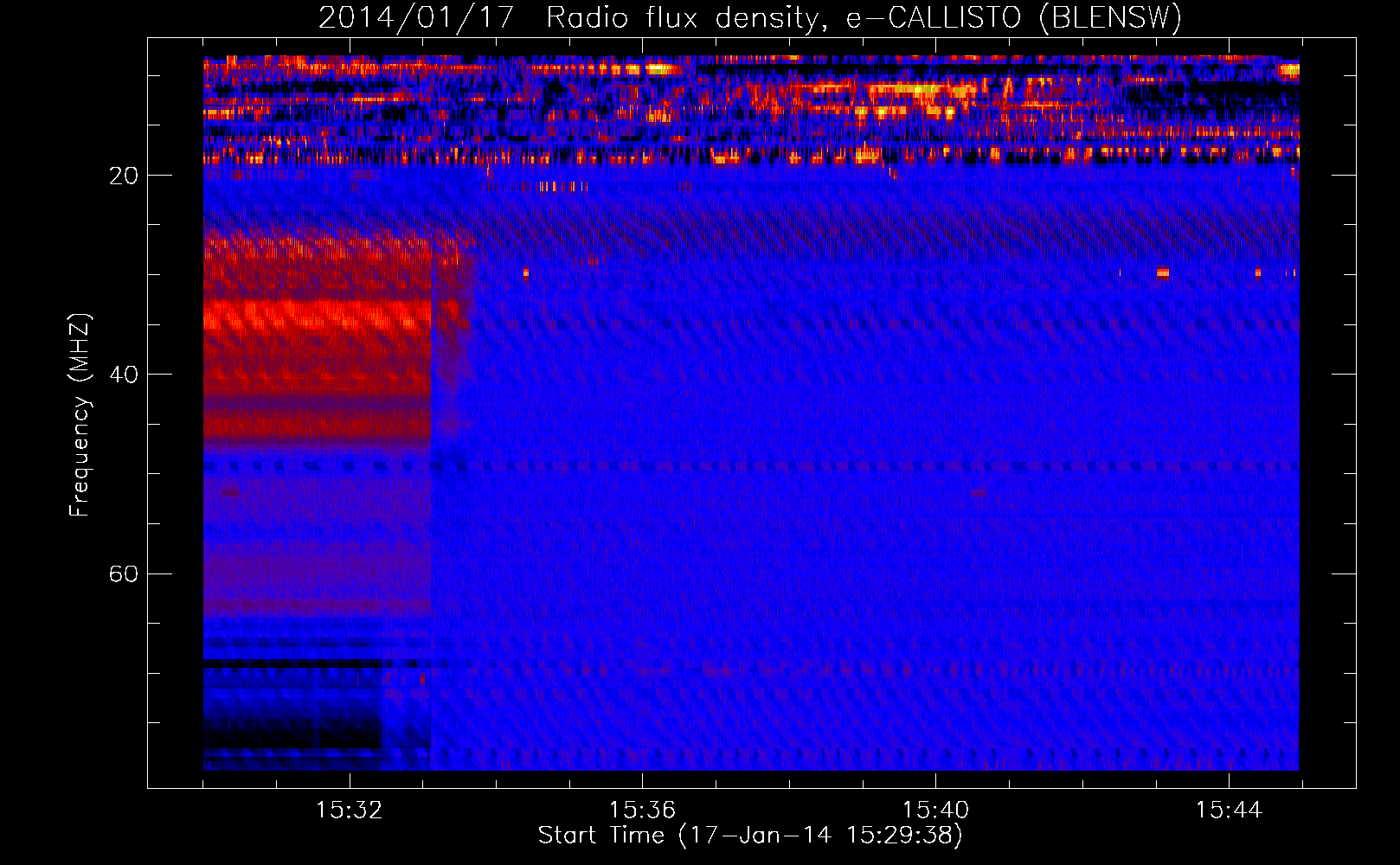The height and width of the screenshot is (865, 1400).
Task: Click the Frequency (MHZ) axis title
Action: 80,415
